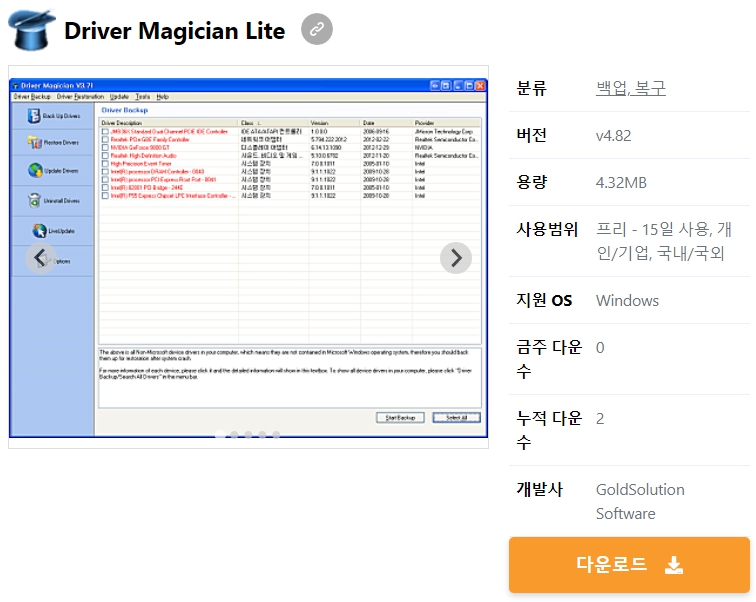Copy the link icon beside Driver Magician Lite
The image size is (756, 602).
(x=317, y=29)
